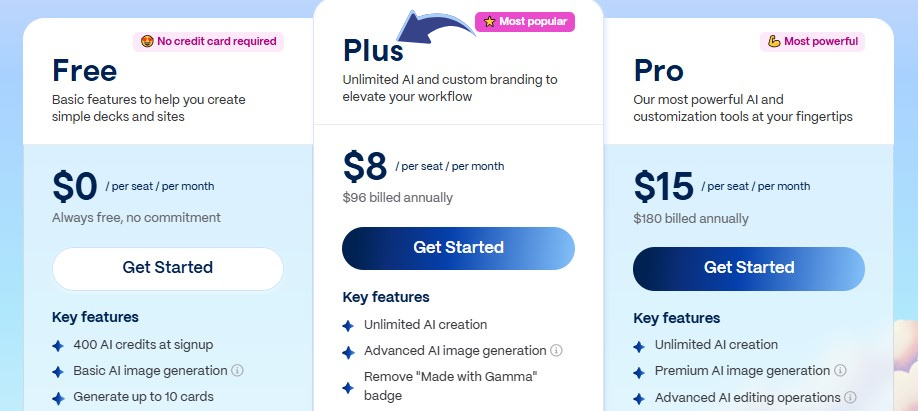Select the Pro plan heading
The height and width of the screenshot is (411, 918).
[x=658, y=70]
